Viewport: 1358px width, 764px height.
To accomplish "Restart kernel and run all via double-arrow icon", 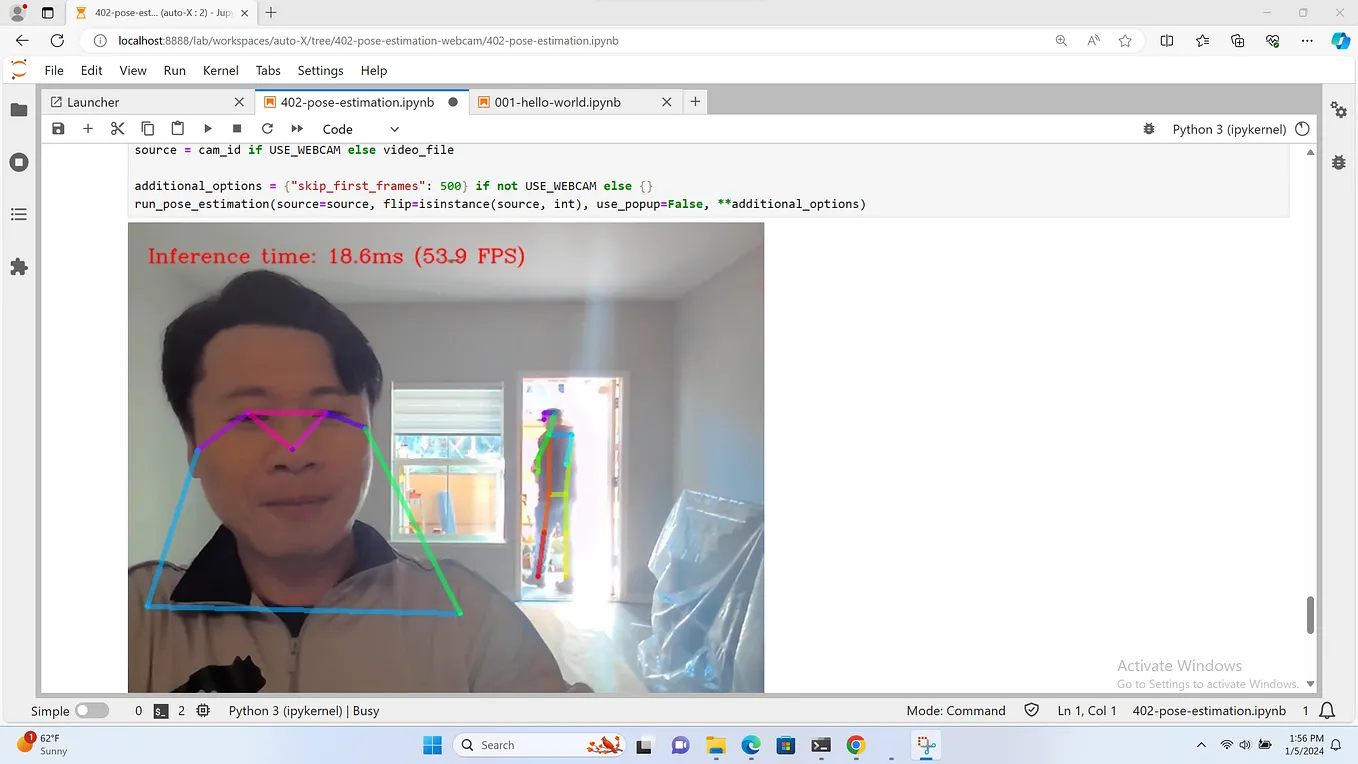I will pyautogui.click(x=297, y=128).
